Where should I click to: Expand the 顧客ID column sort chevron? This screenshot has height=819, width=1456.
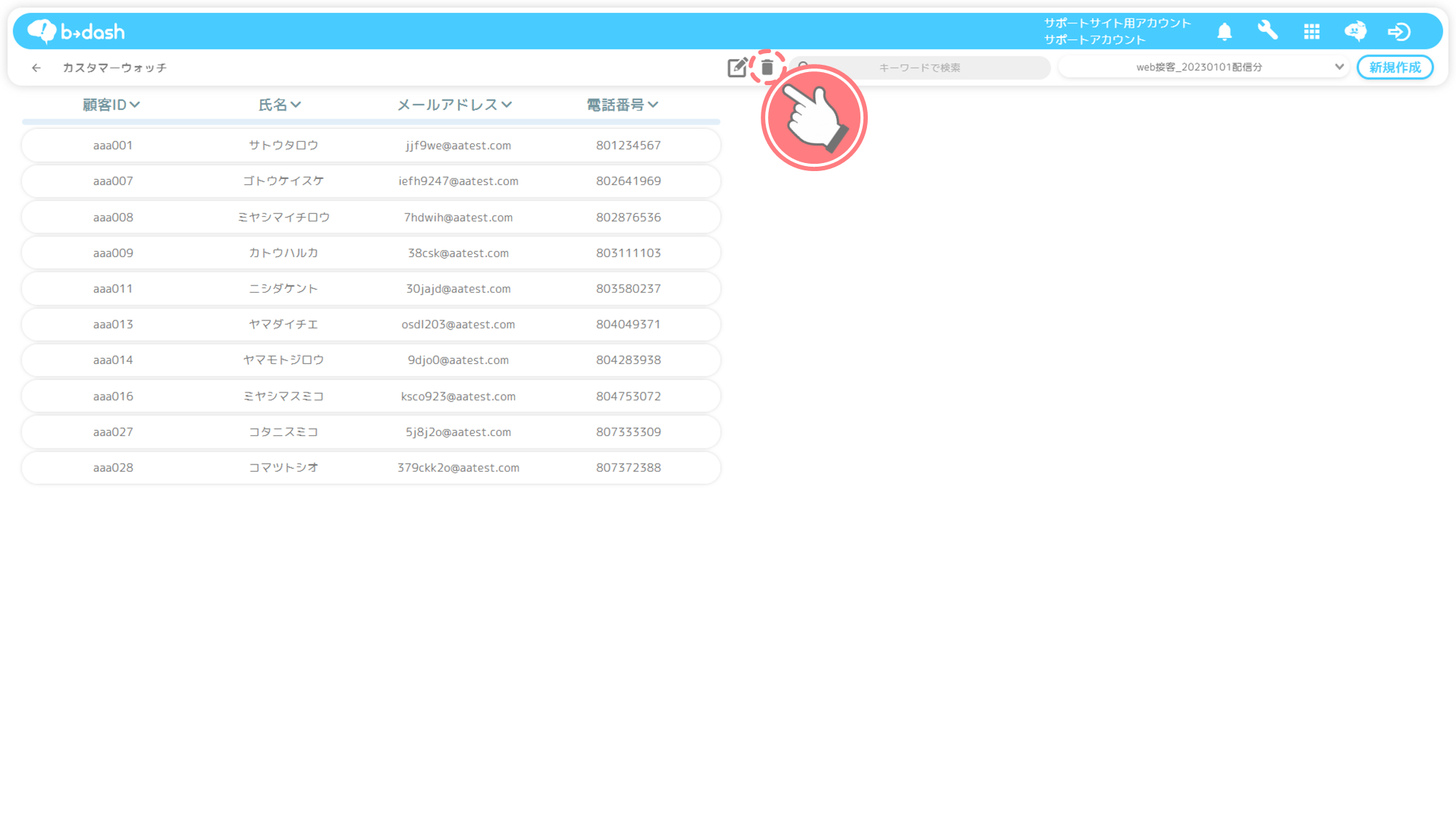pos(135,105)
